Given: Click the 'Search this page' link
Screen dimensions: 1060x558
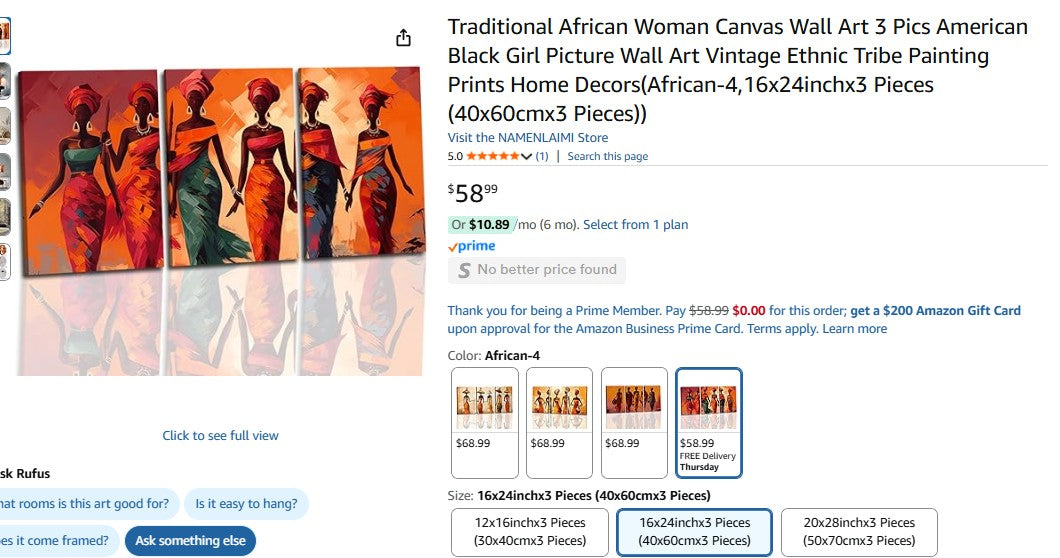Looking at the screenshot, I should (x=607, y=157).
